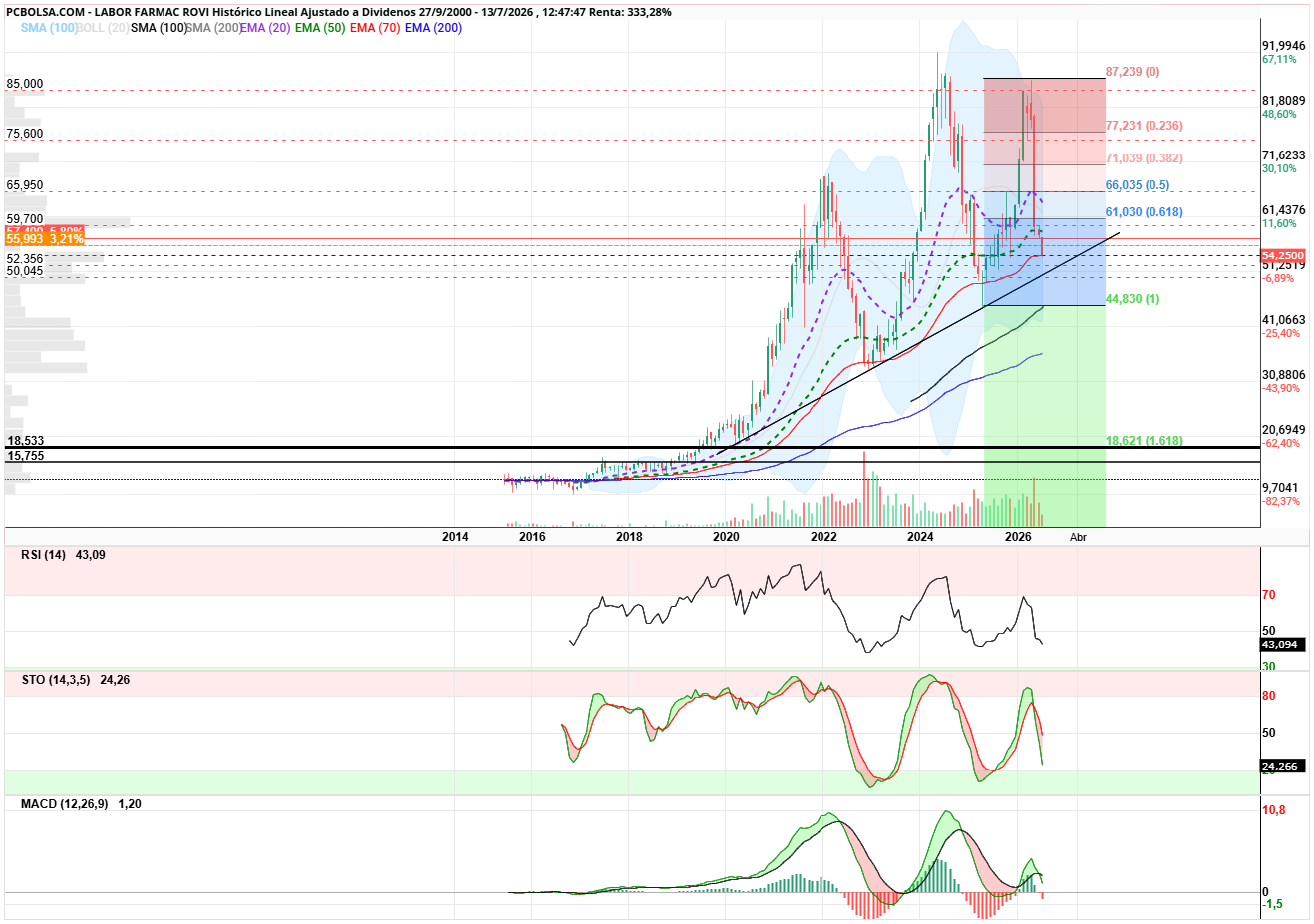Viewport: 1314px width, 924px height.
Task: Select the 75,600 level label
Action: (x=25, y=134)
